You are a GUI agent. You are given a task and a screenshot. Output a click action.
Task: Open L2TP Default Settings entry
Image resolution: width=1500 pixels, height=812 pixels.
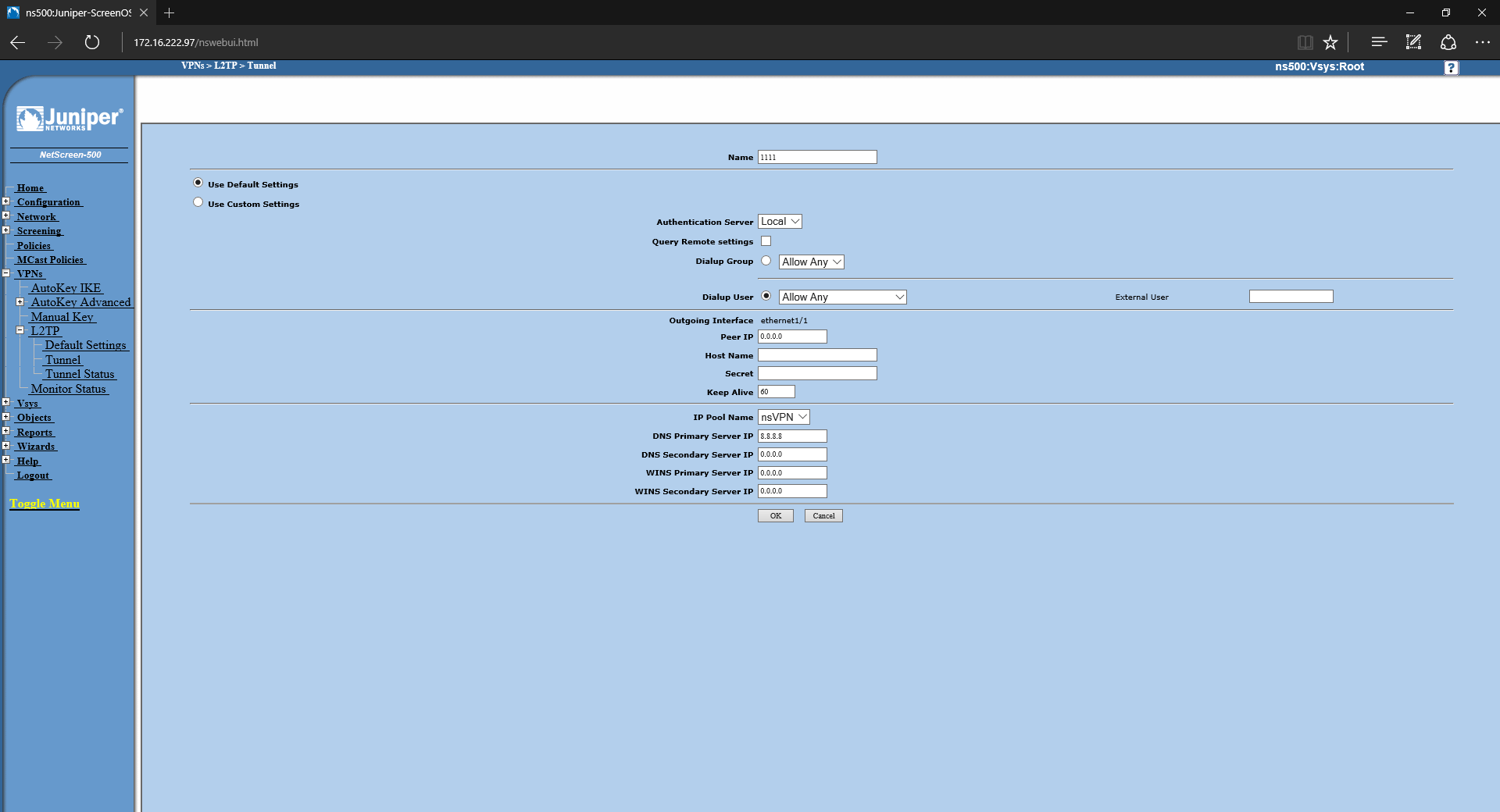point(86,345)
